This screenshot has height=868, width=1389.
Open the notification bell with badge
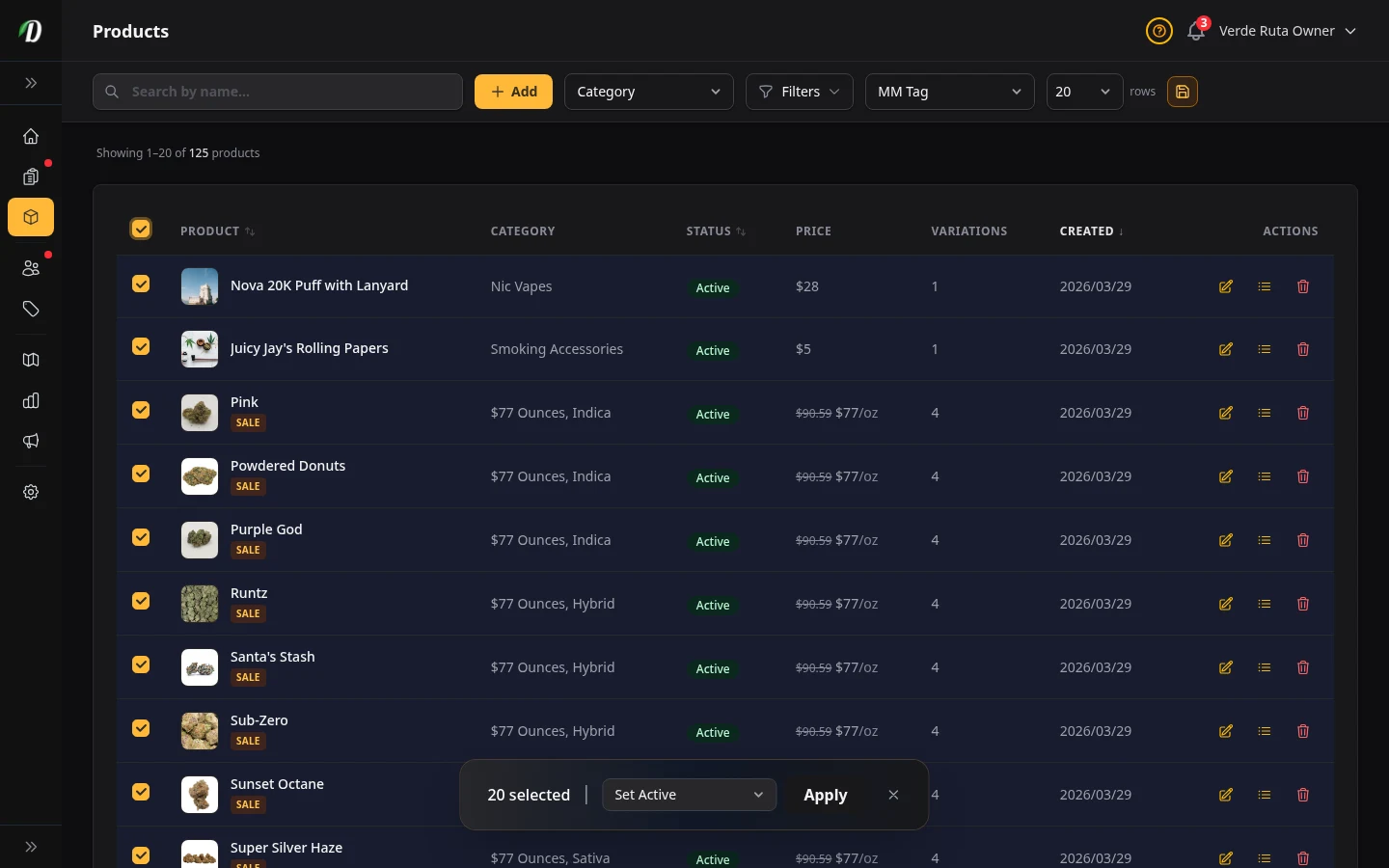[1195, 31]
